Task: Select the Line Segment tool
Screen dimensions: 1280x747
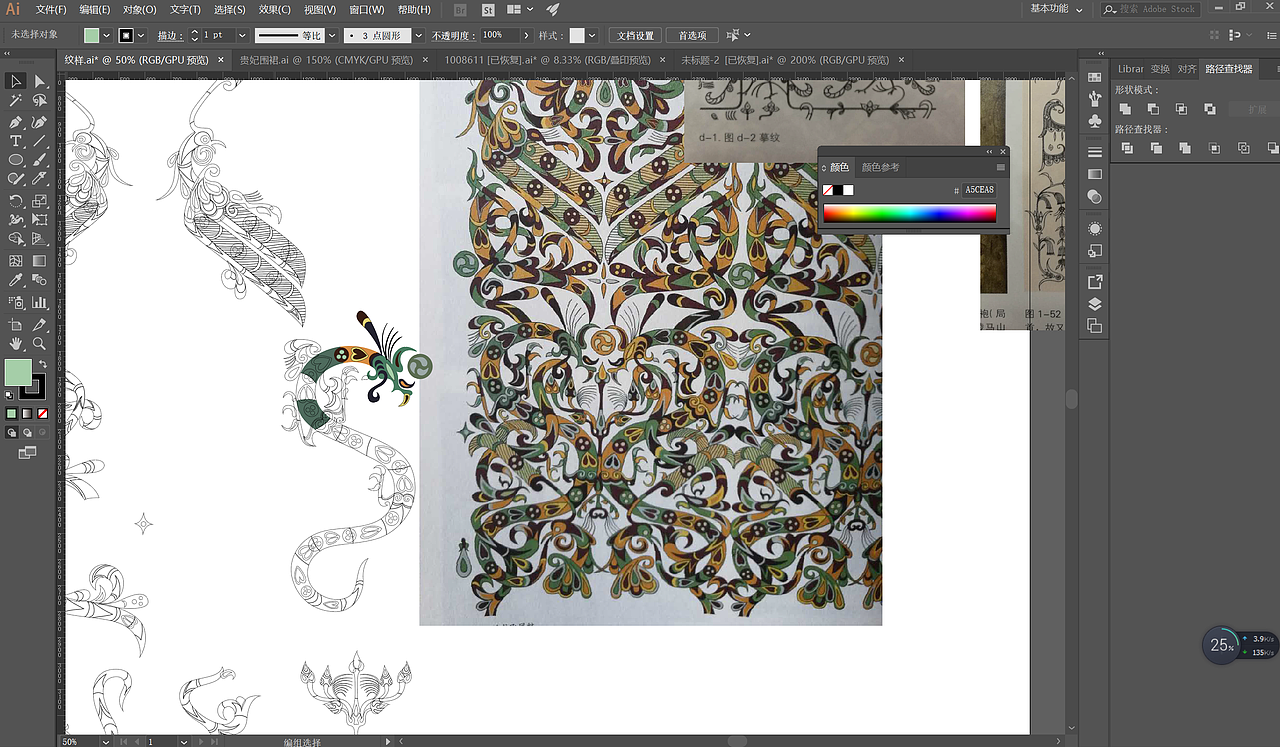Action: (x=40, y=142)
